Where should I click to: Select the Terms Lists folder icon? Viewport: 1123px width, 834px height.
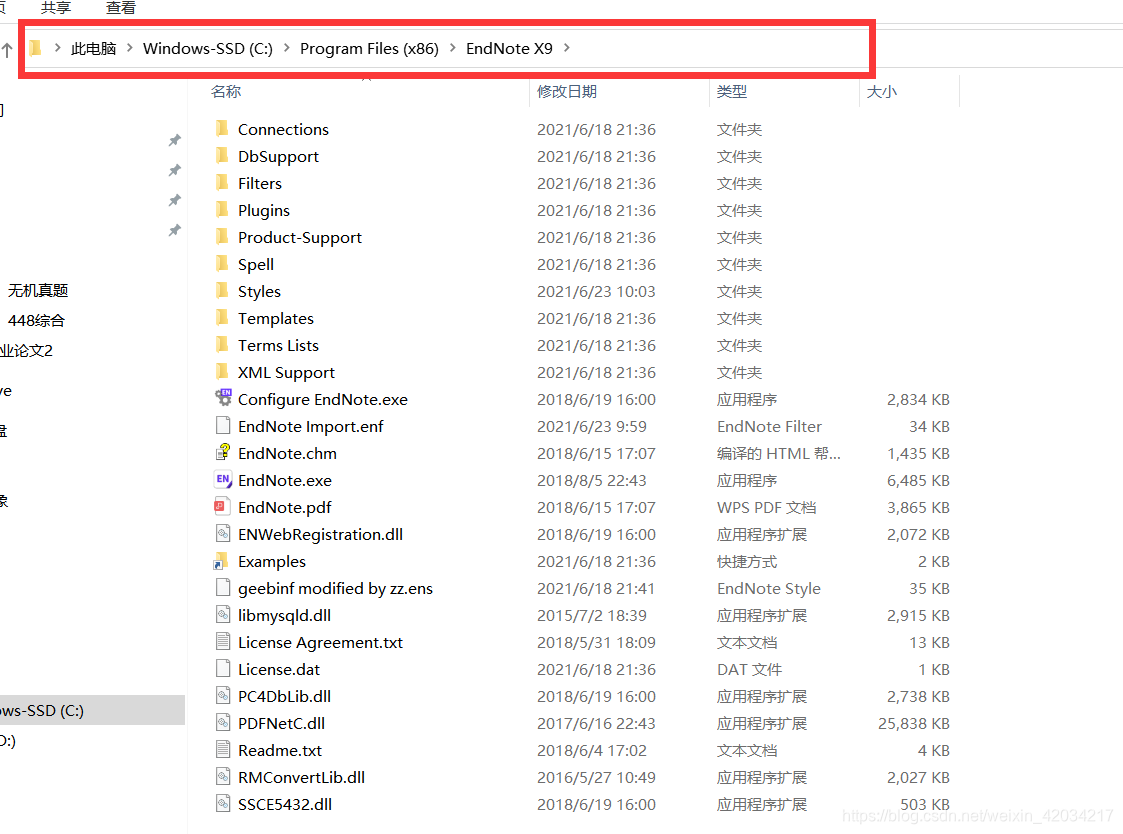[x=223, y=345]
